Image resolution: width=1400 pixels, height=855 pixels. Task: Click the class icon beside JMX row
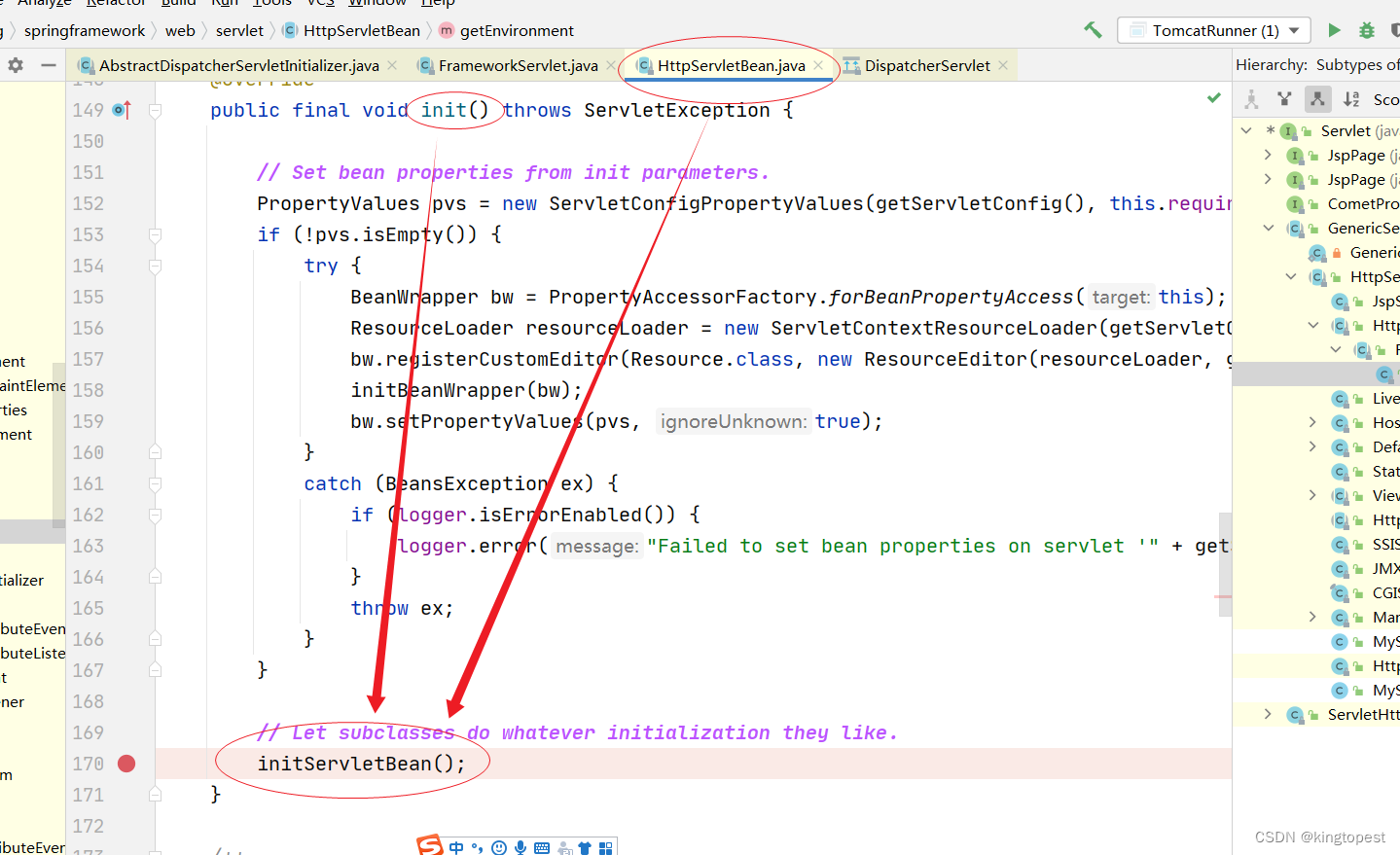pyautogui.click(x=1340, y=569)
